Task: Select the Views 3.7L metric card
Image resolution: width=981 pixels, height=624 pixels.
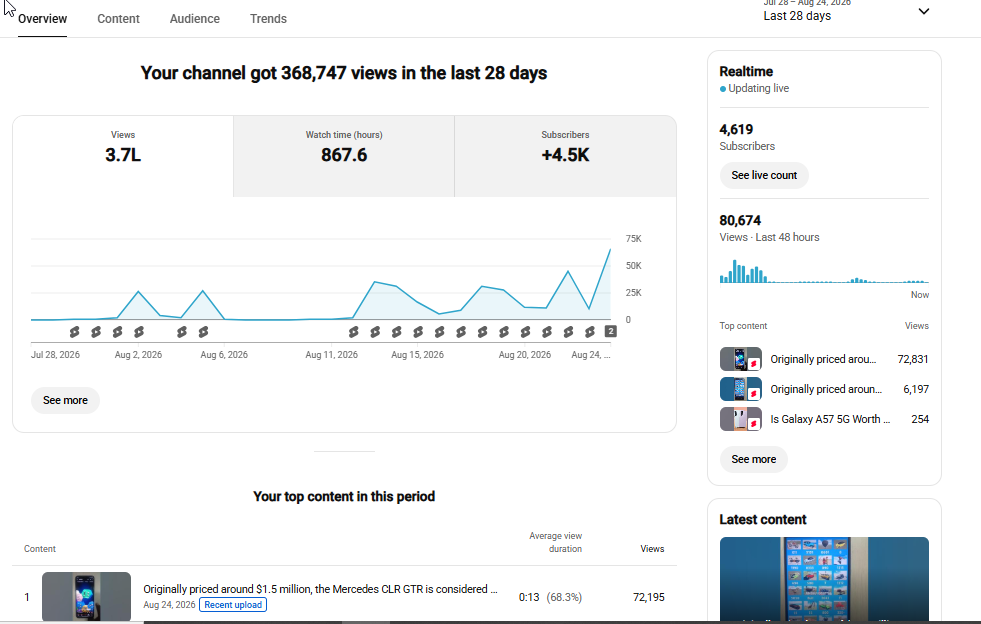Action: click(123, 156)
